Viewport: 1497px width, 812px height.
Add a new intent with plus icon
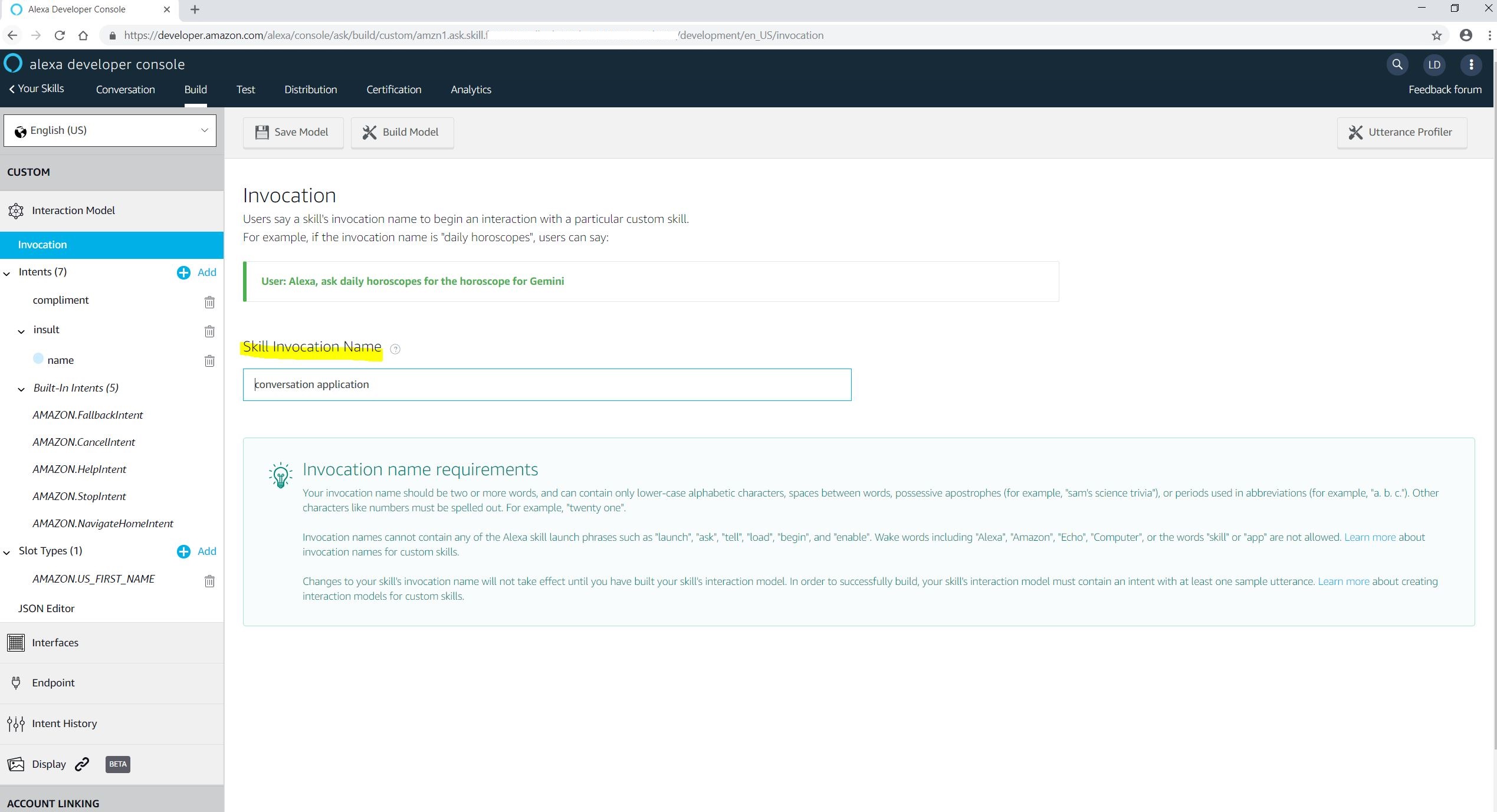click(196, 272)
